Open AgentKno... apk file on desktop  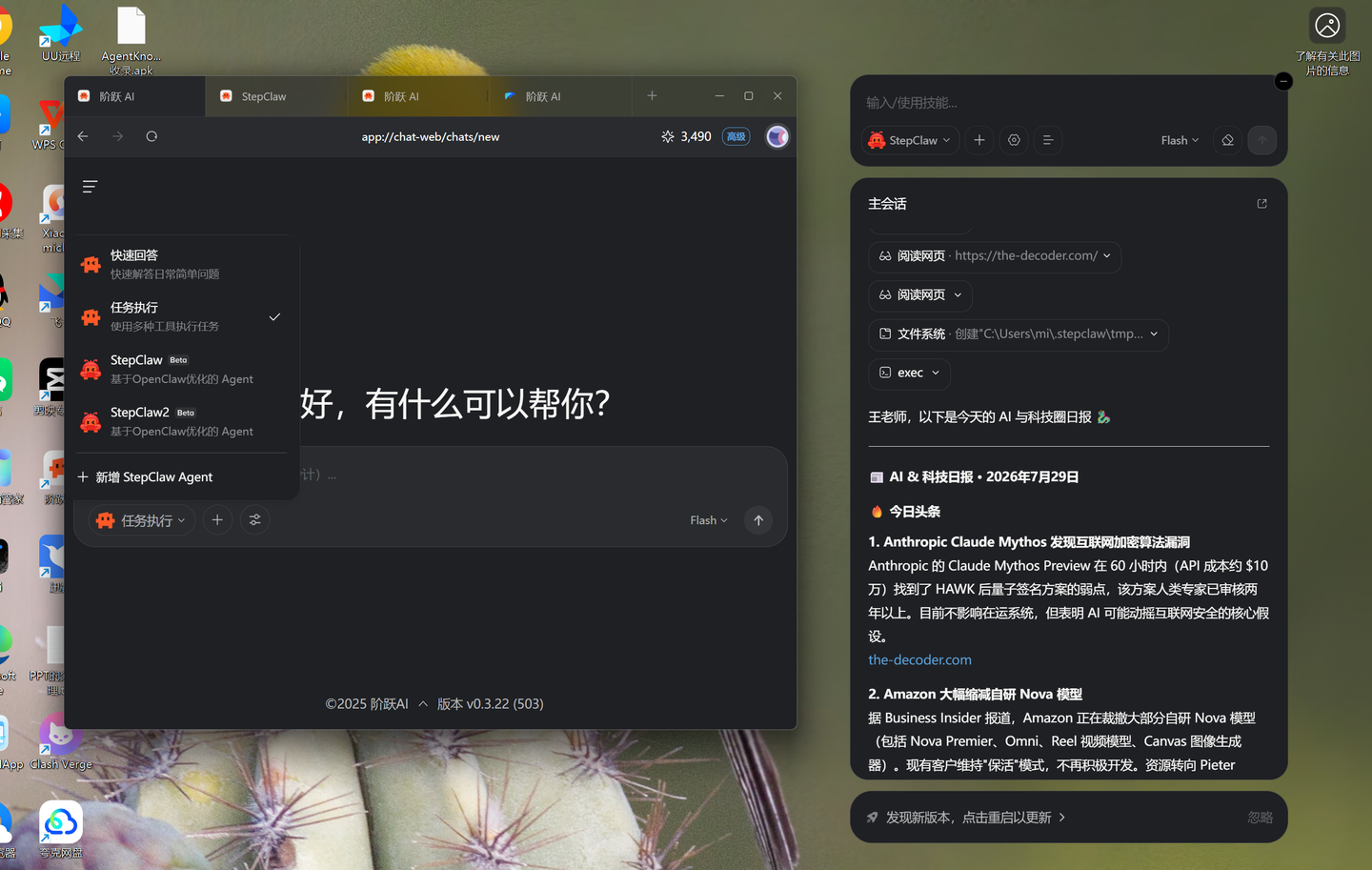click(x=131, y=40)
